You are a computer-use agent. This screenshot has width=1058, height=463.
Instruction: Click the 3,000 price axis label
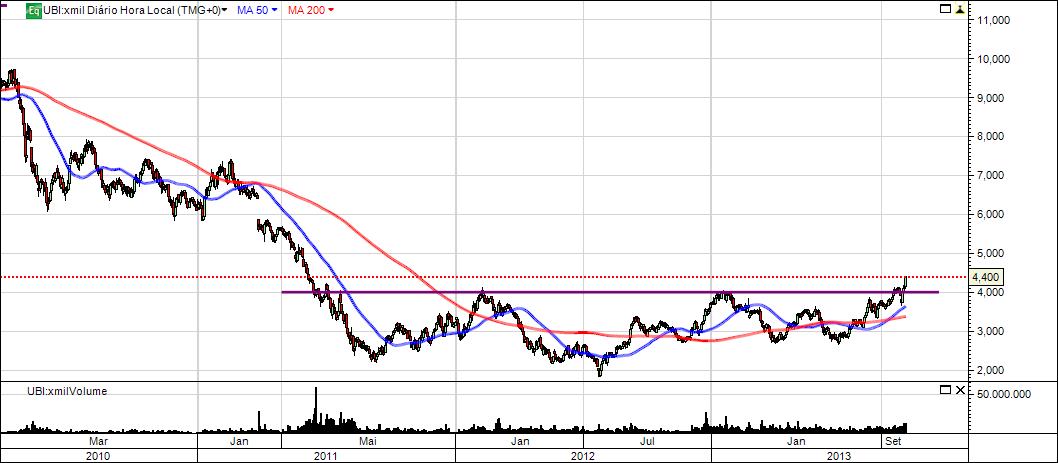pyautogui.click(x=992, y=331)
